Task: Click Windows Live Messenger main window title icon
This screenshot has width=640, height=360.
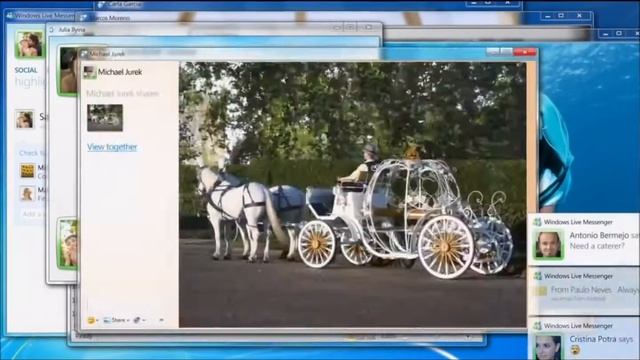Action: pos(10,16)
